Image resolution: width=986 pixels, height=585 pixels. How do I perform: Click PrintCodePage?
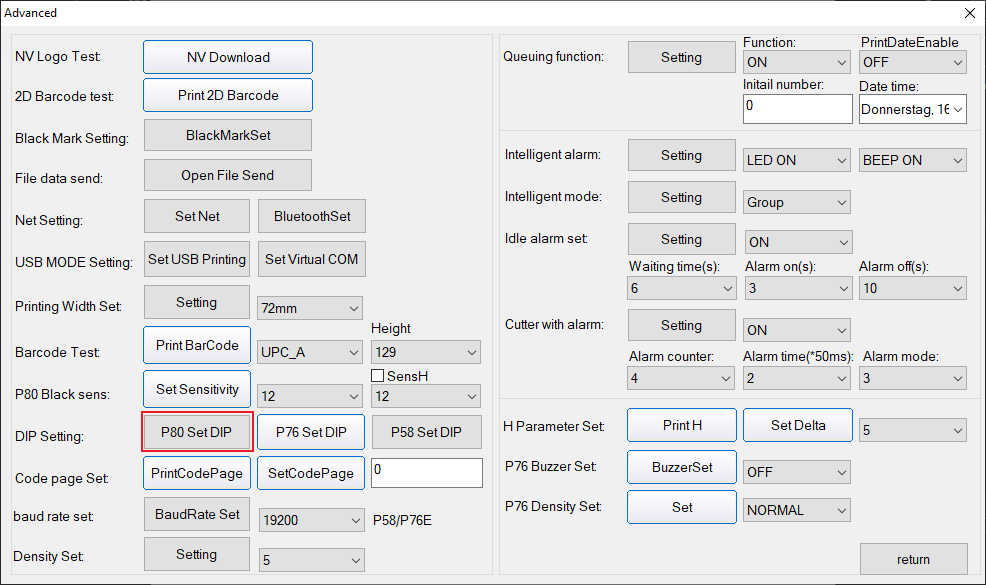pyautogui.click(x=196, y=472)
